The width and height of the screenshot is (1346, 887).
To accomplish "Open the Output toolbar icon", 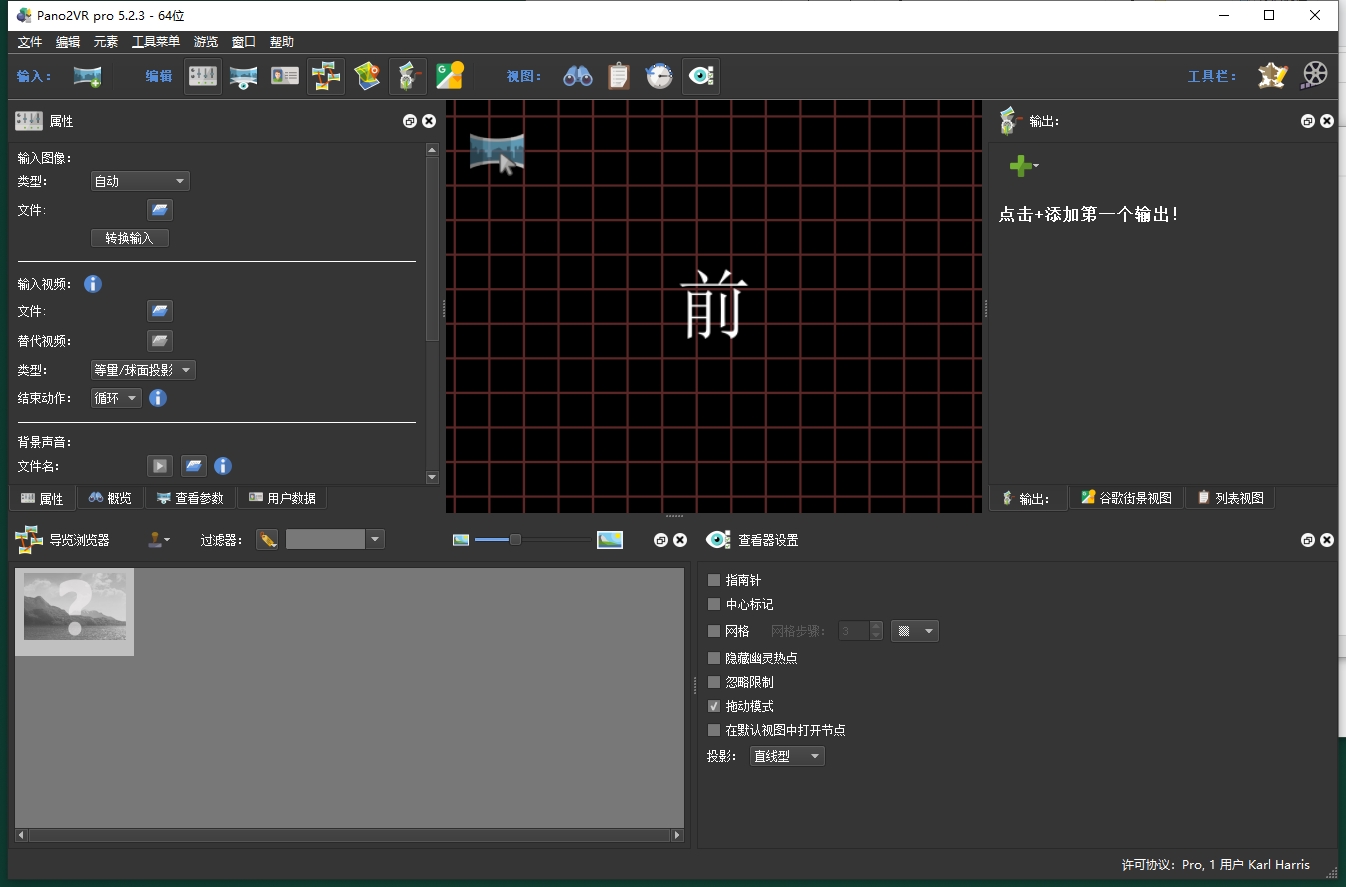I will [x=408, y=76].
